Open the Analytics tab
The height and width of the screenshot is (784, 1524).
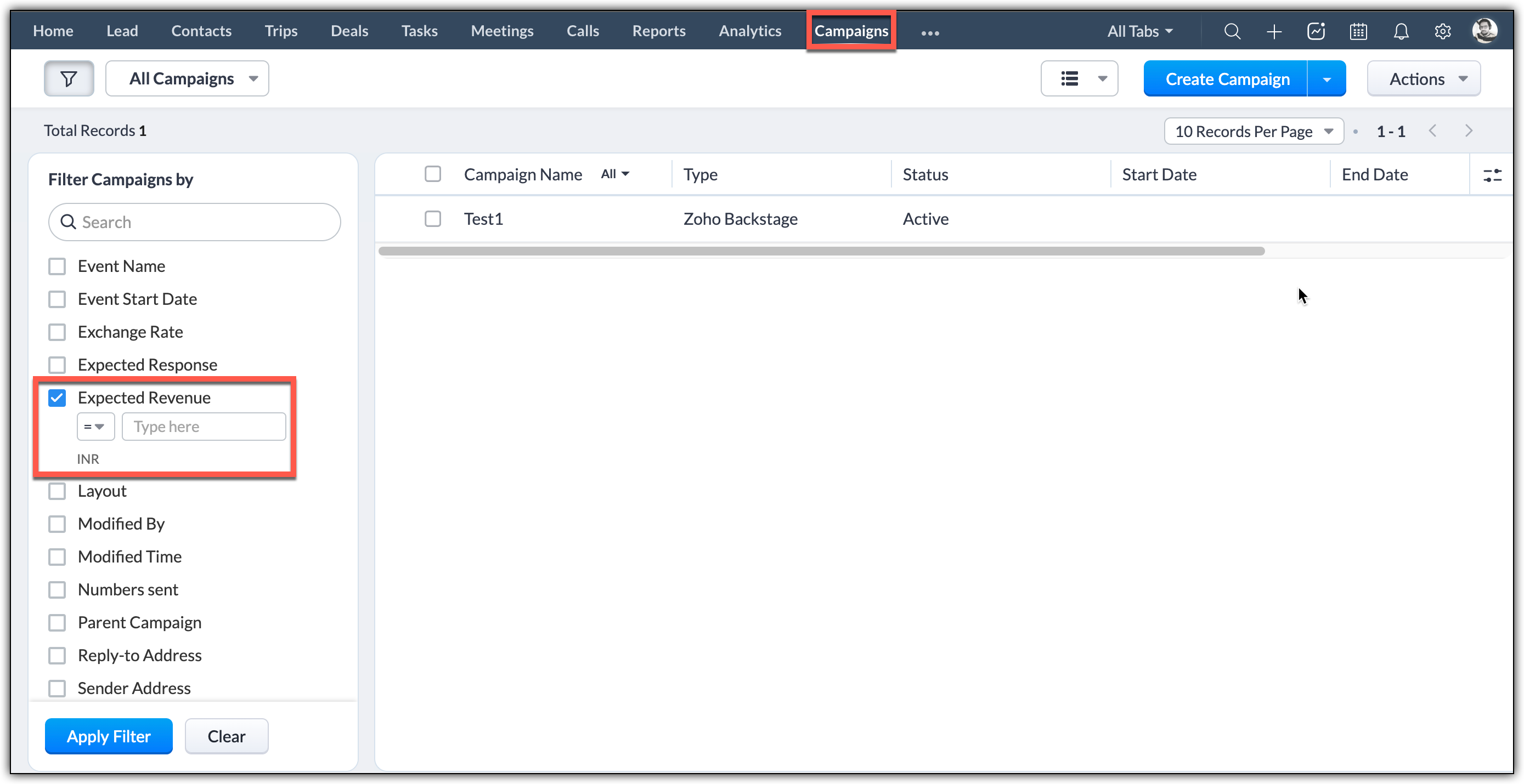[x=749, y=31]
